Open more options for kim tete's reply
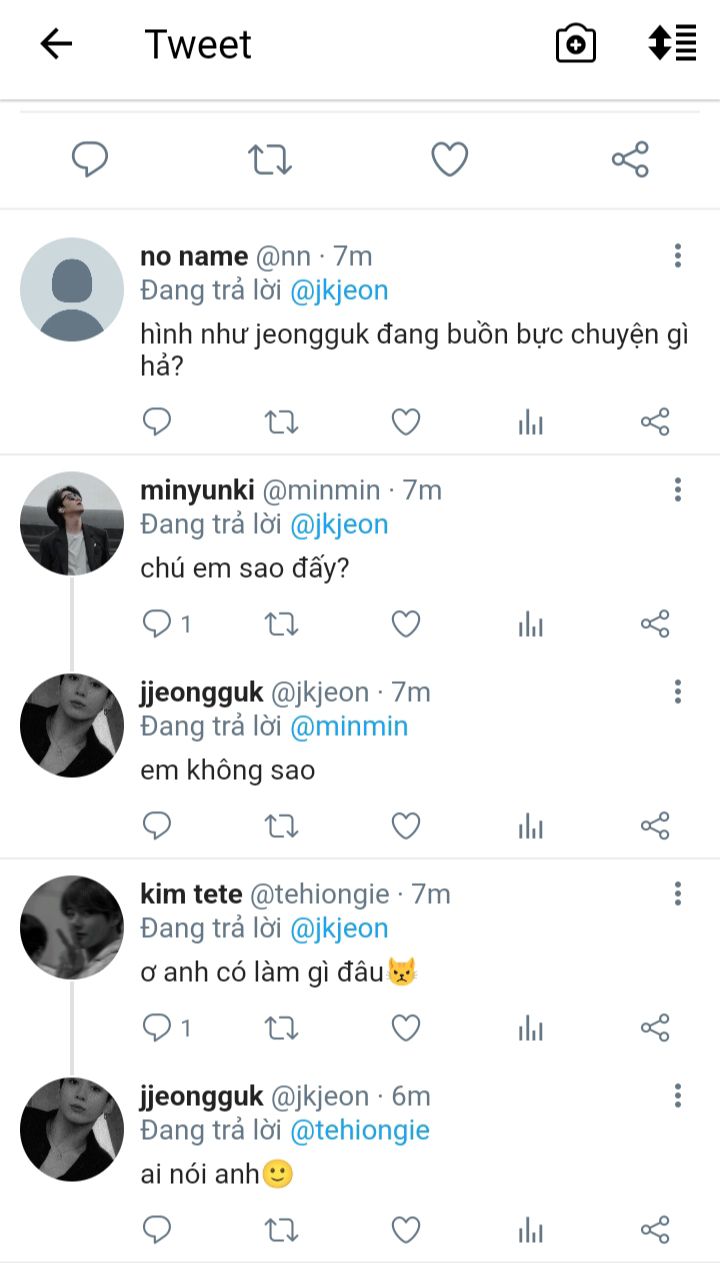This screenshot has height=1263, width=720. pos(677,894)
